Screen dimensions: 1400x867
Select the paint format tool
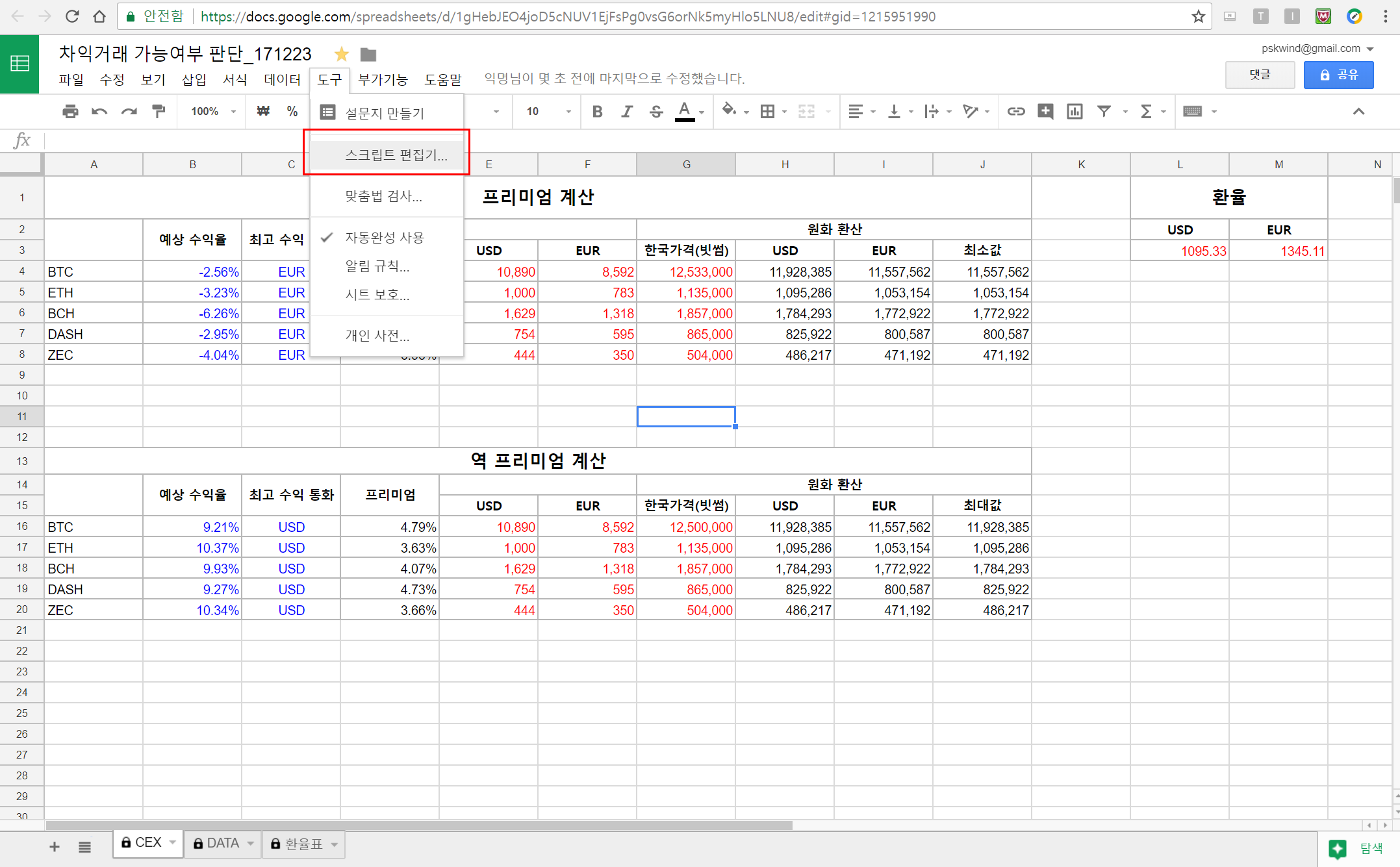pyautogui.click(x=159, y=112)
